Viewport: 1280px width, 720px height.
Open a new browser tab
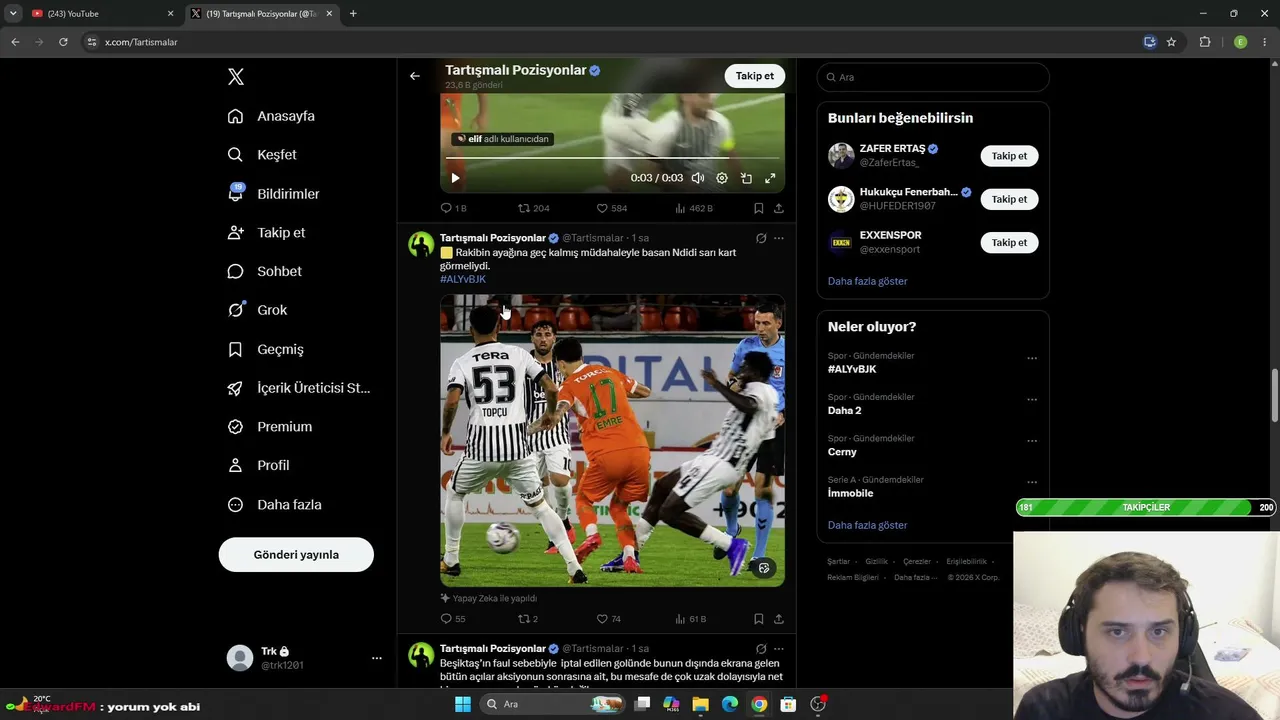(x=353, y=14)
